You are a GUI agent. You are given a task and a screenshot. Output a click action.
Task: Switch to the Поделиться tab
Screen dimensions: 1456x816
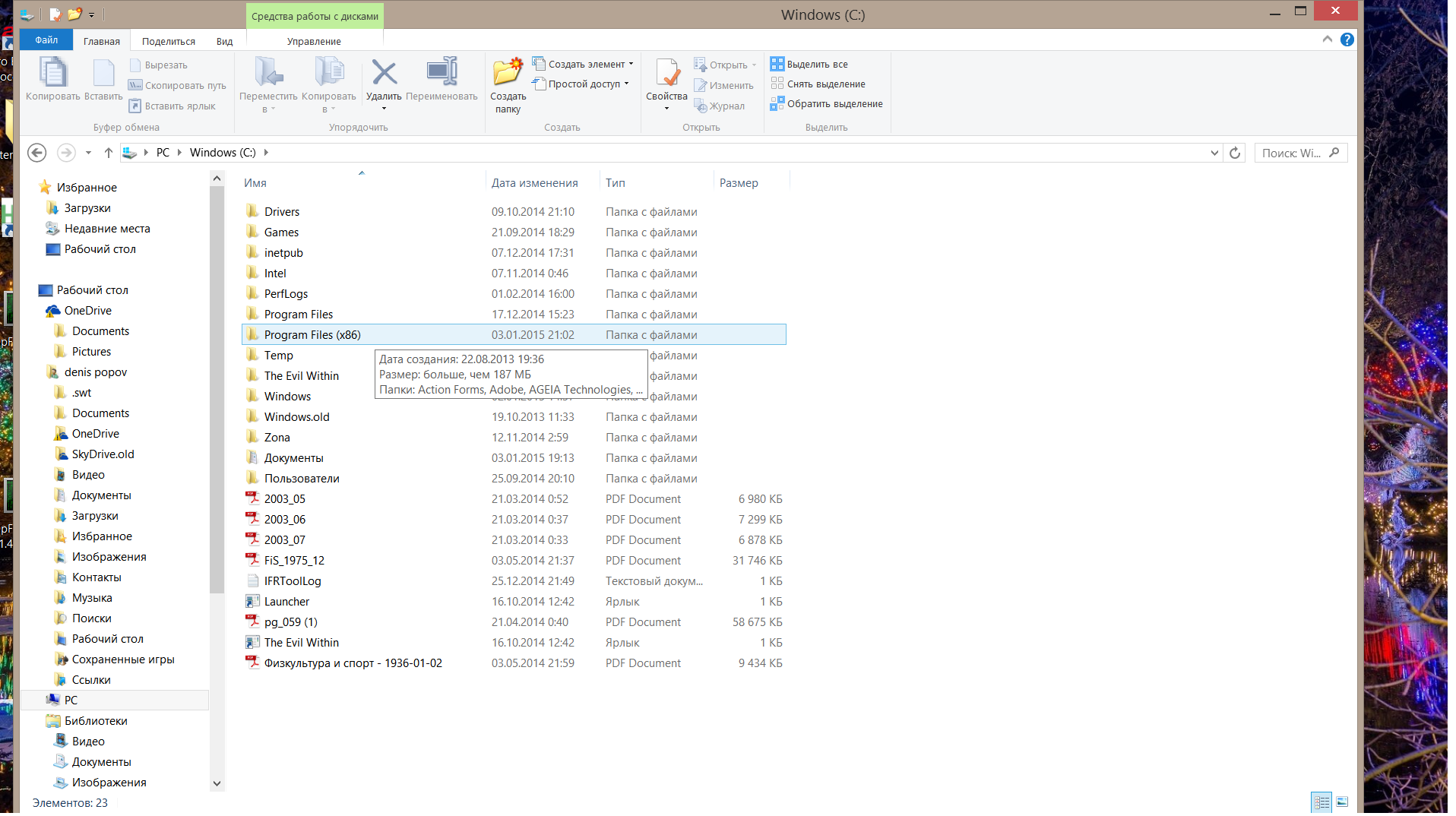point(168,41)
